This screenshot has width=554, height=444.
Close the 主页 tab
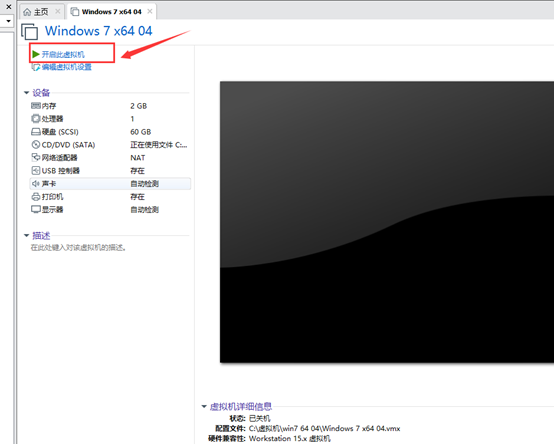(58, 12)
